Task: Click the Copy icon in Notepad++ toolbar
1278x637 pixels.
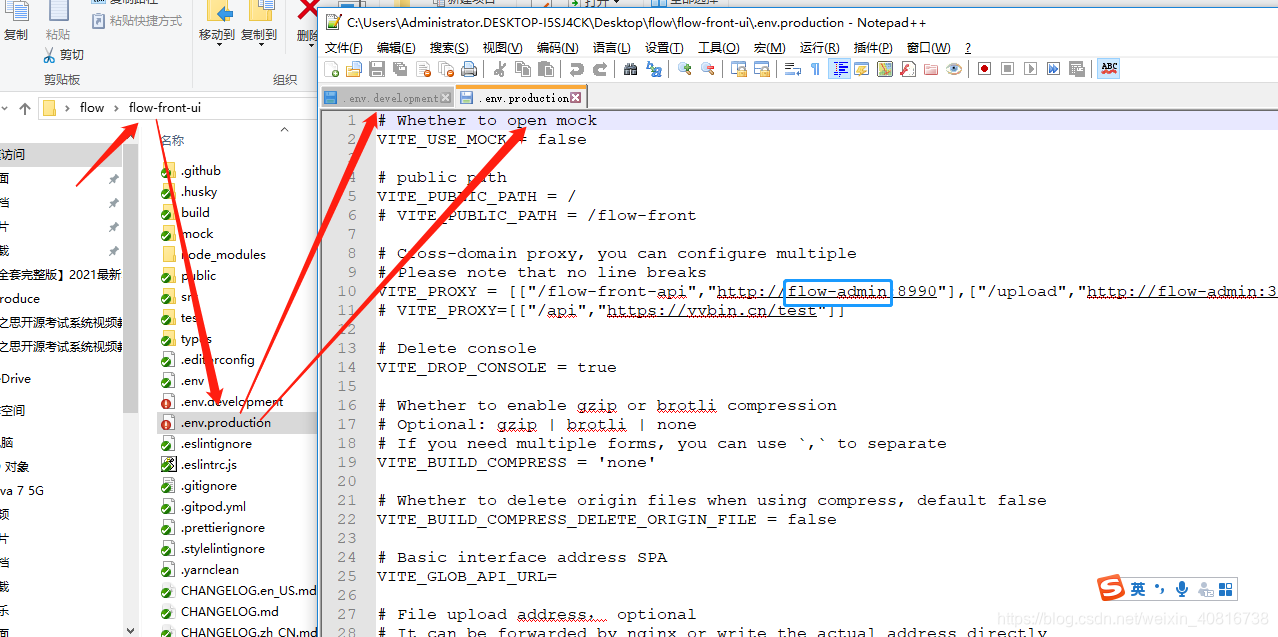Action: [522, 69]
